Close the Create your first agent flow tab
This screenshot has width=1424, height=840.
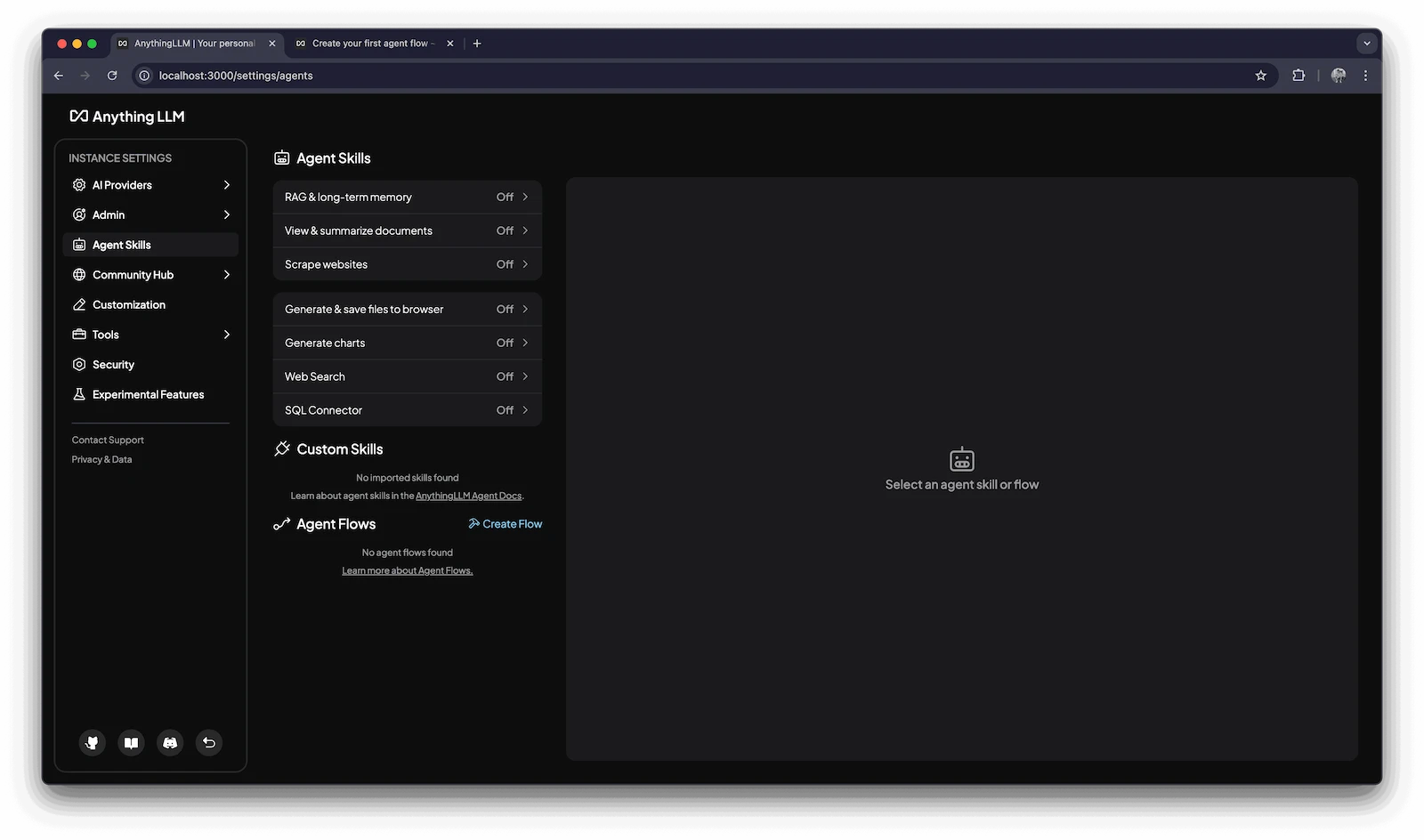tap(450, 44)
